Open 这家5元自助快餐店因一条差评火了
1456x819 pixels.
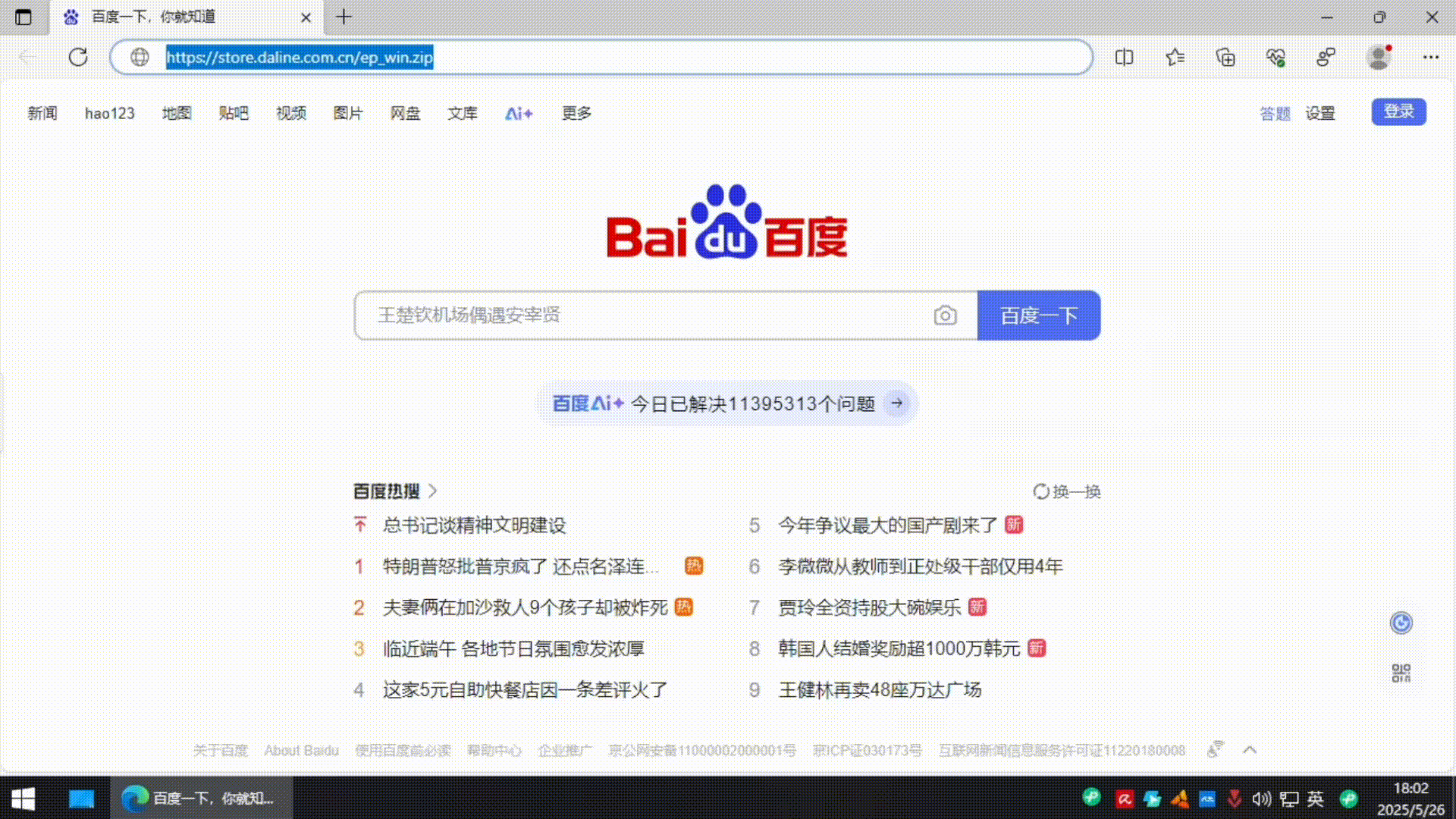[x=525, y=689]
